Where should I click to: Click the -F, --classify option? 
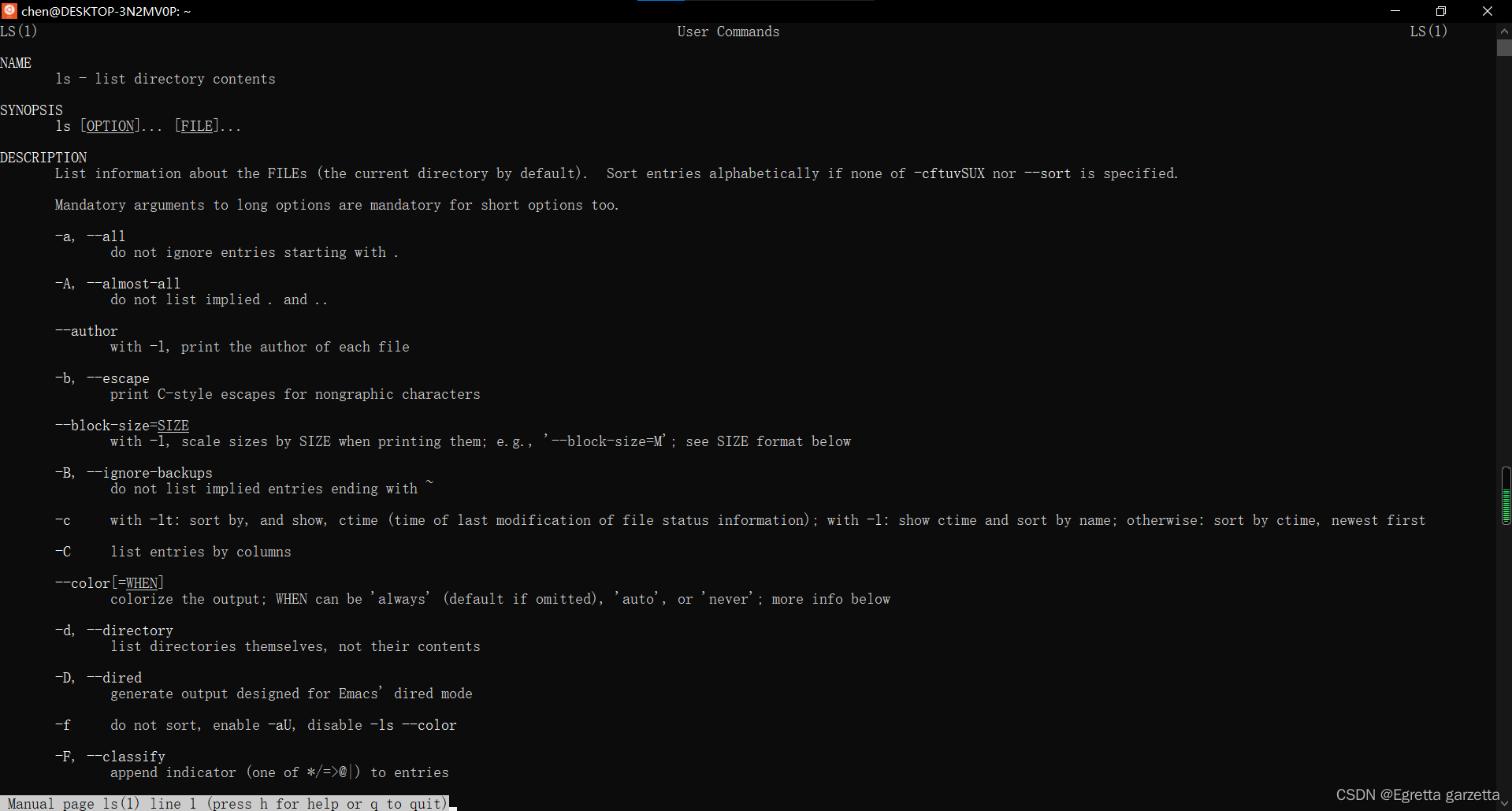pyautogui.click(x=110, y=757)
